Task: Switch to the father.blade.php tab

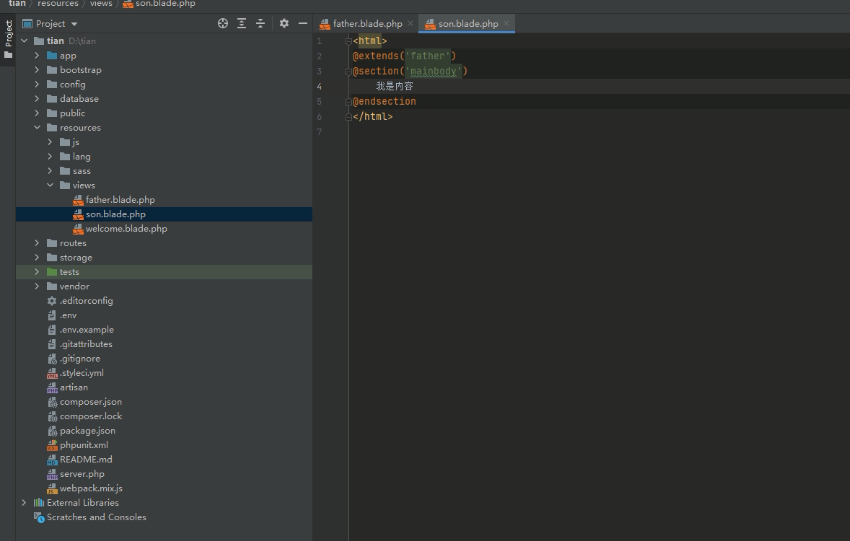Action: pyautogui.click(x=366, y=23)
